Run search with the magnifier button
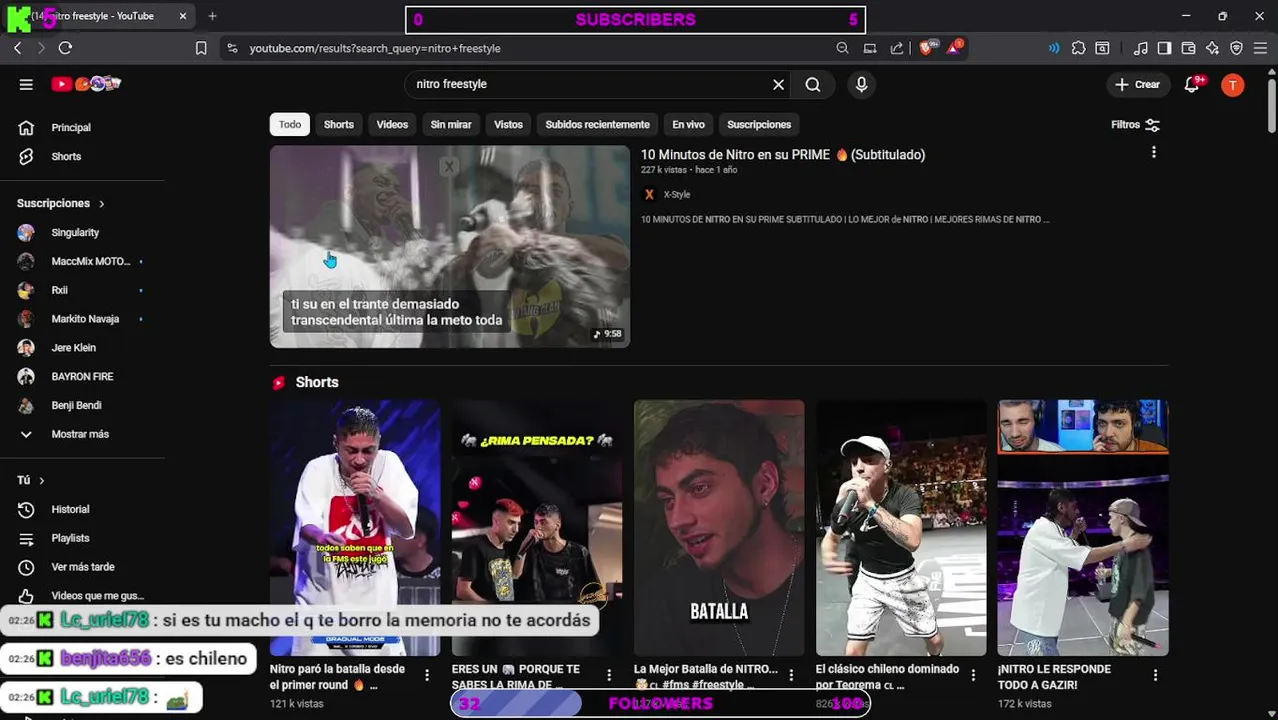The image size is (1278, 720). click(x=813, y=84)
